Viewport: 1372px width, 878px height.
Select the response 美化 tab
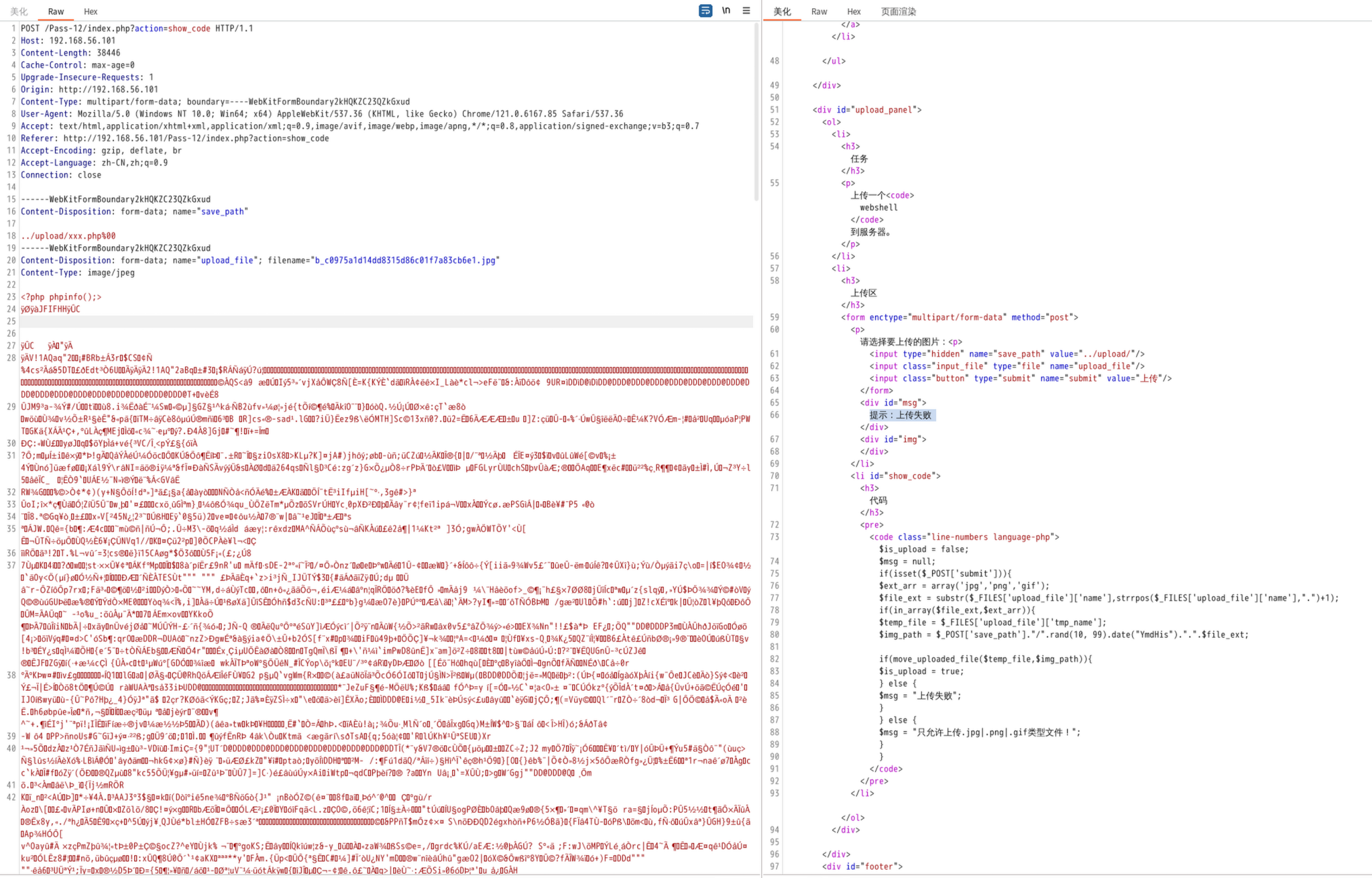[782, 12]
